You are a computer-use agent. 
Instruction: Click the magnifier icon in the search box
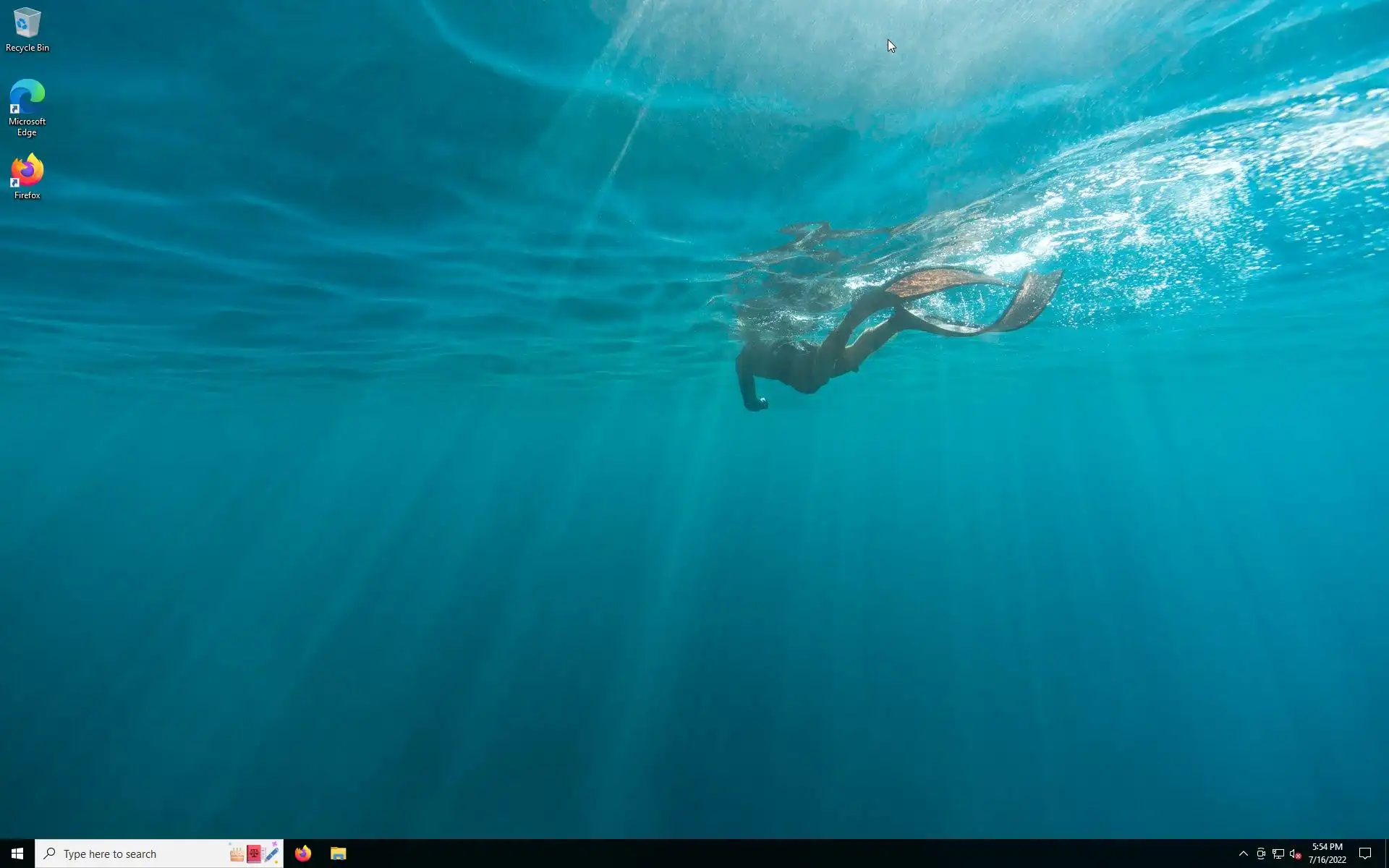(49, 854)
